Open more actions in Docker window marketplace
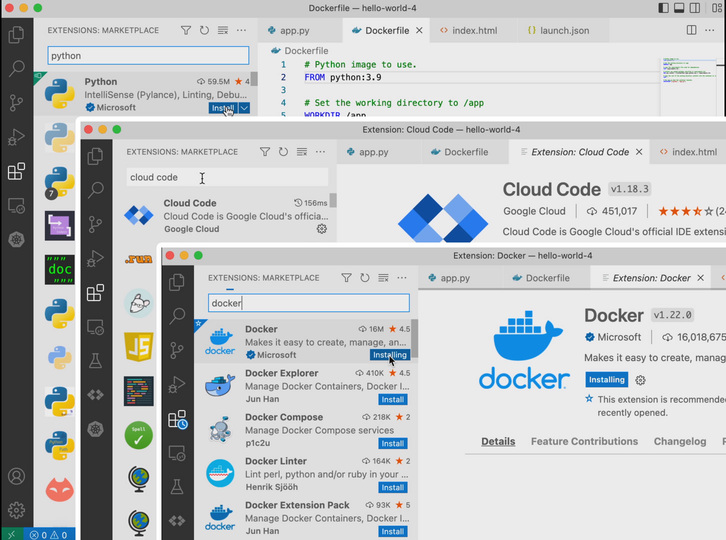This screenshot has height=540, width=726. click(402, 278)
